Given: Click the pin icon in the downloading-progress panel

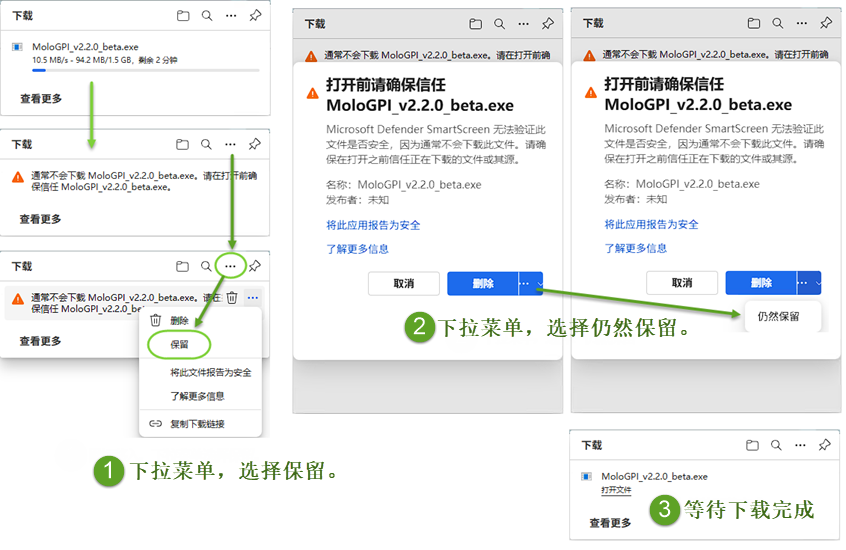Looking at the screenshot, I should pyautogui.click(x=255, y=16).
